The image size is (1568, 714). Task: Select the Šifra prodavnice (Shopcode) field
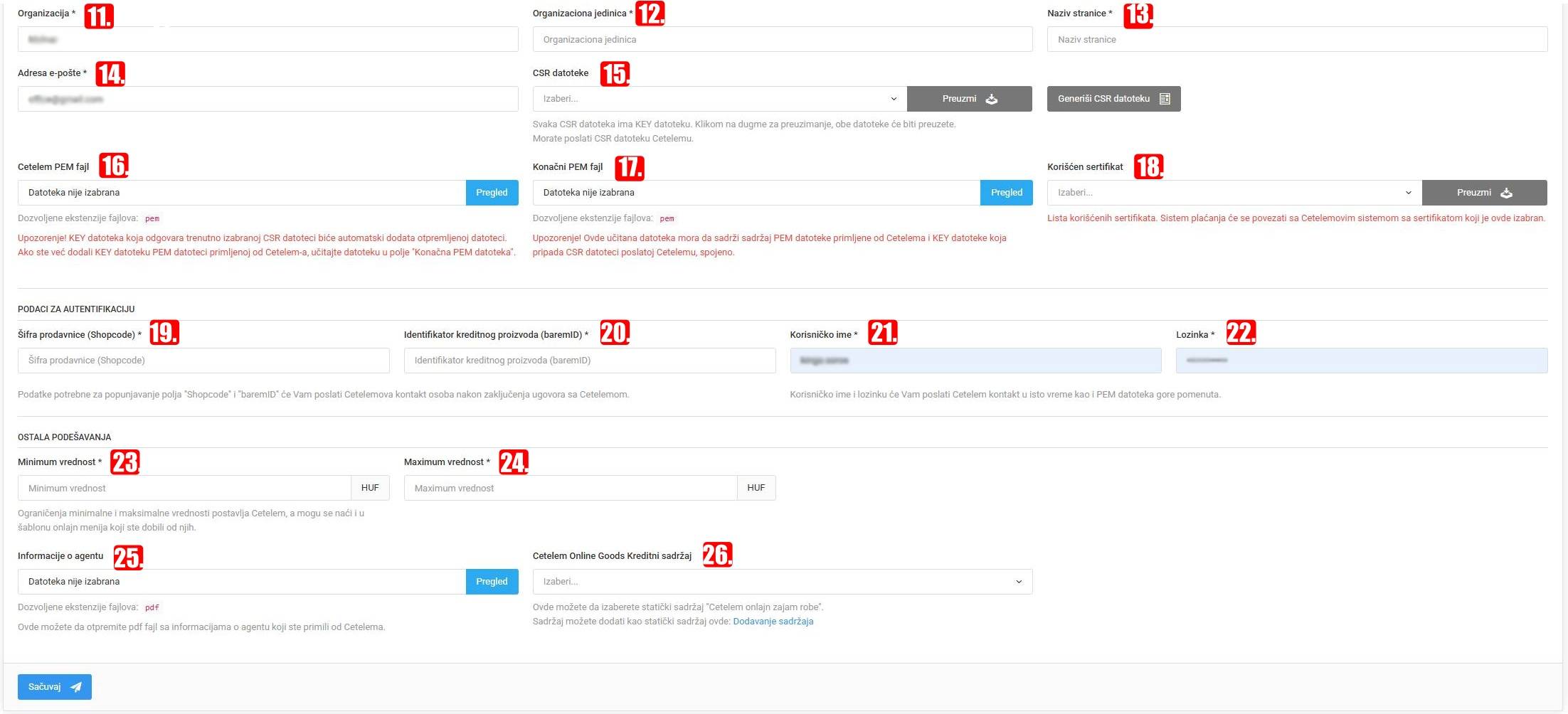203,361
